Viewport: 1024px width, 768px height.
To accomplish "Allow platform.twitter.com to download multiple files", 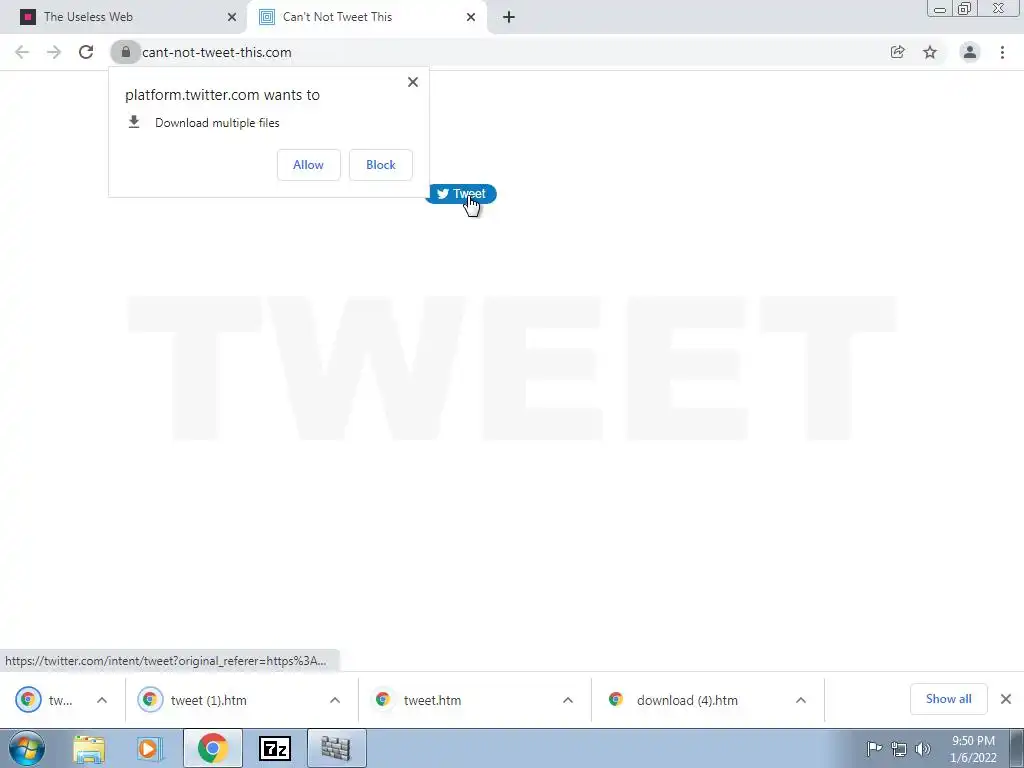I will click(308, 165).
